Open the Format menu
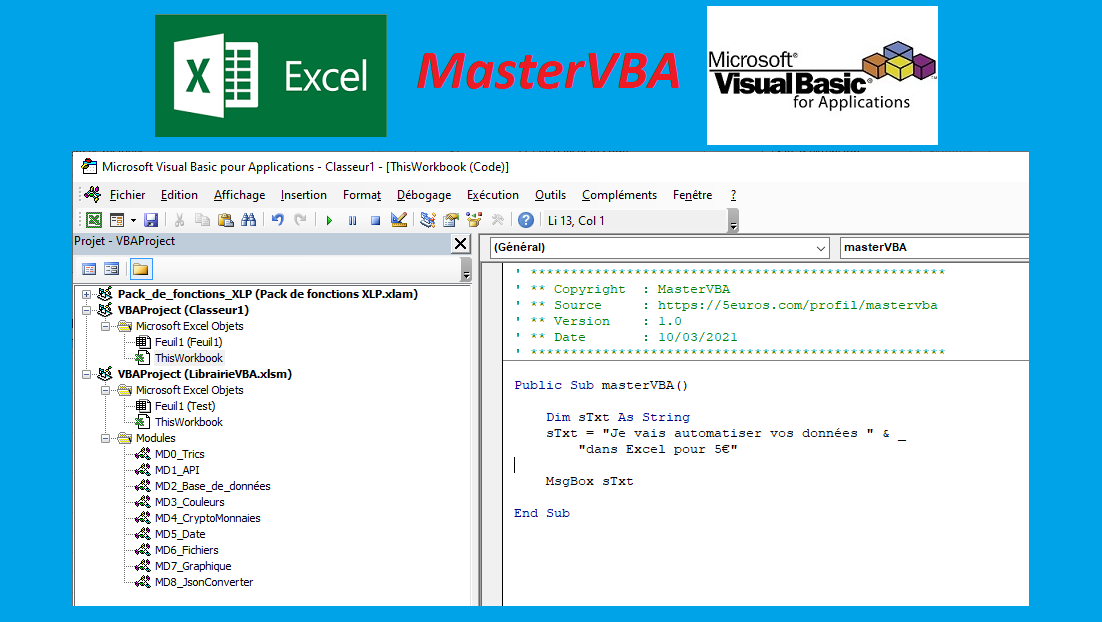The width and height of the screenshot is (1102, 622). point(362,195)
